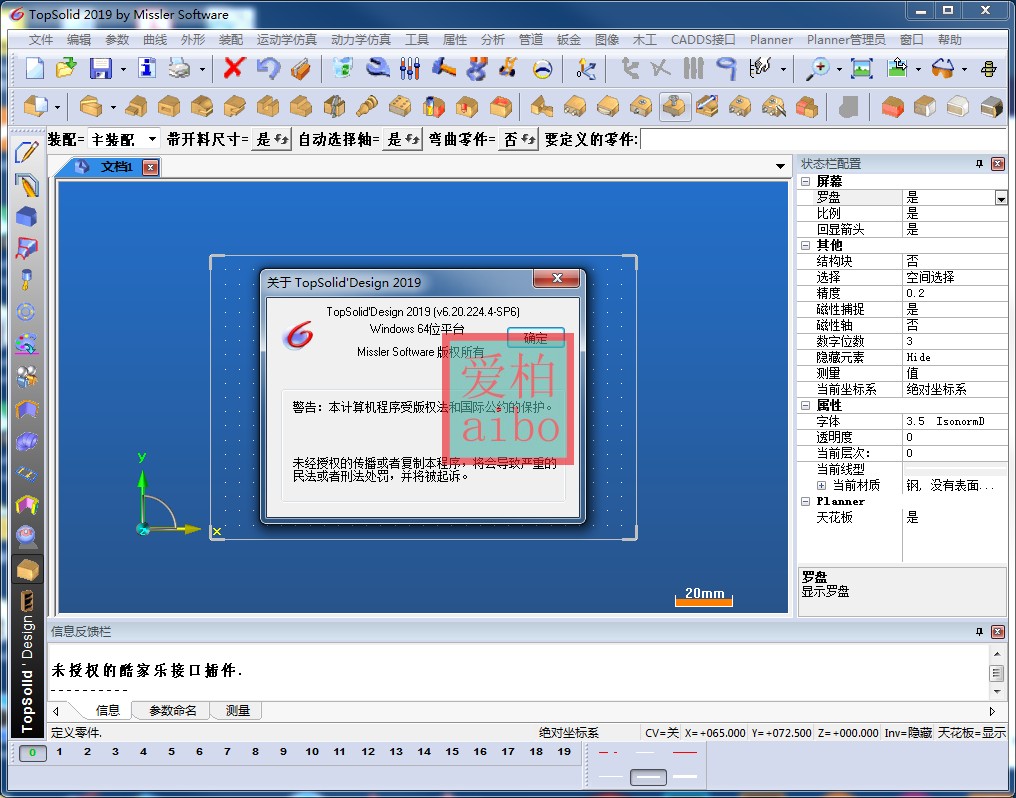Image resolution: width=1016 pixels, height=798 pixels.
Task: Select the thick white line width swatch
Action: (685, 776)
